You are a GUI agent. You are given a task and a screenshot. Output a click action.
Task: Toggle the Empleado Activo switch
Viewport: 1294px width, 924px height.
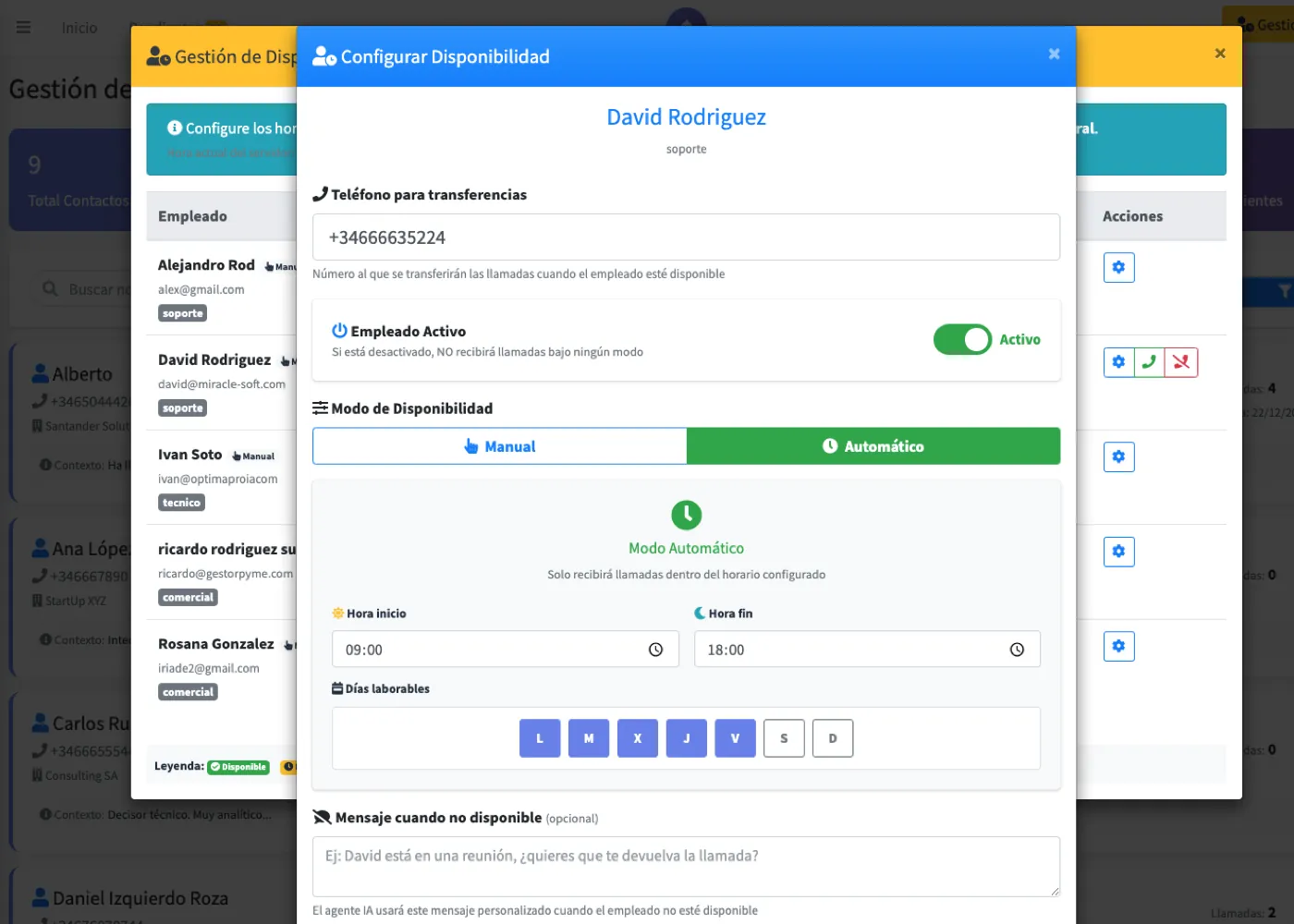click(962, 340)
